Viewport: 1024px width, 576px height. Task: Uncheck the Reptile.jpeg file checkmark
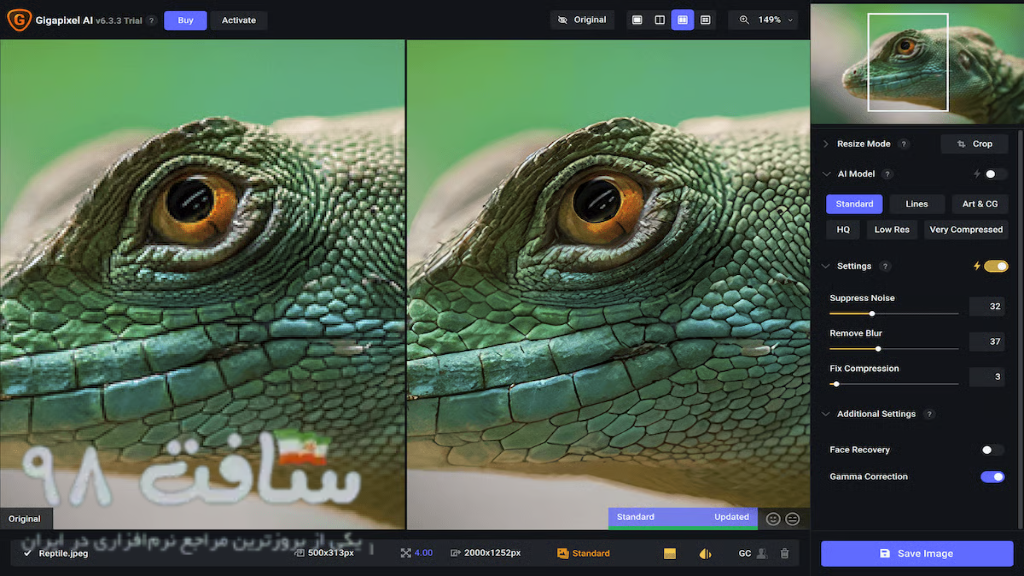[x=27, y=553]
